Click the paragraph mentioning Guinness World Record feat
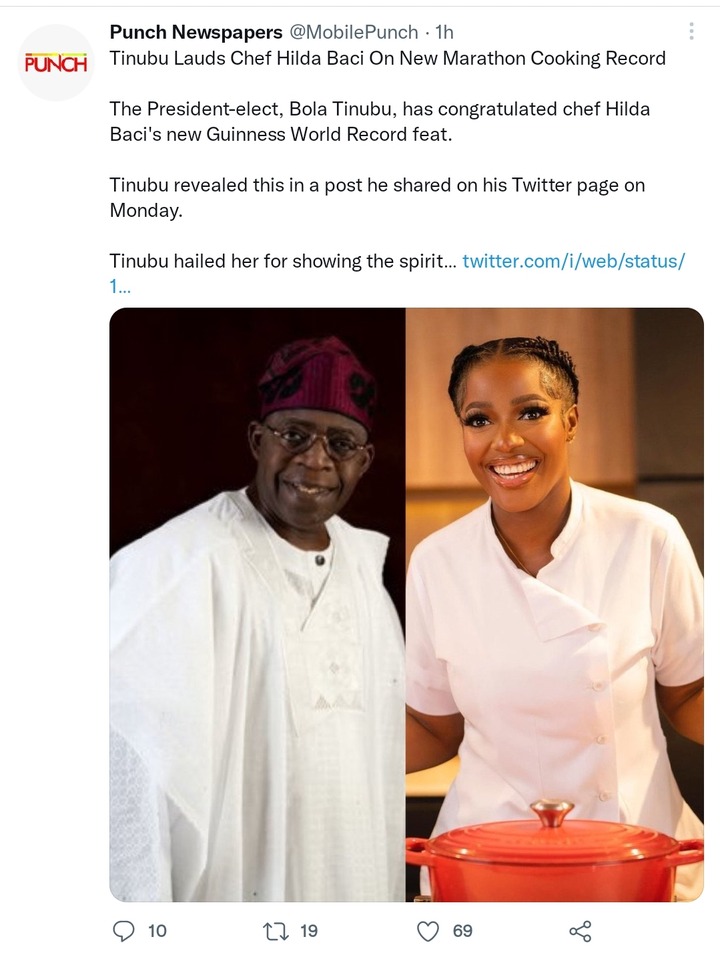This screenshot has height=959, width=720. [x=379, y=122]
